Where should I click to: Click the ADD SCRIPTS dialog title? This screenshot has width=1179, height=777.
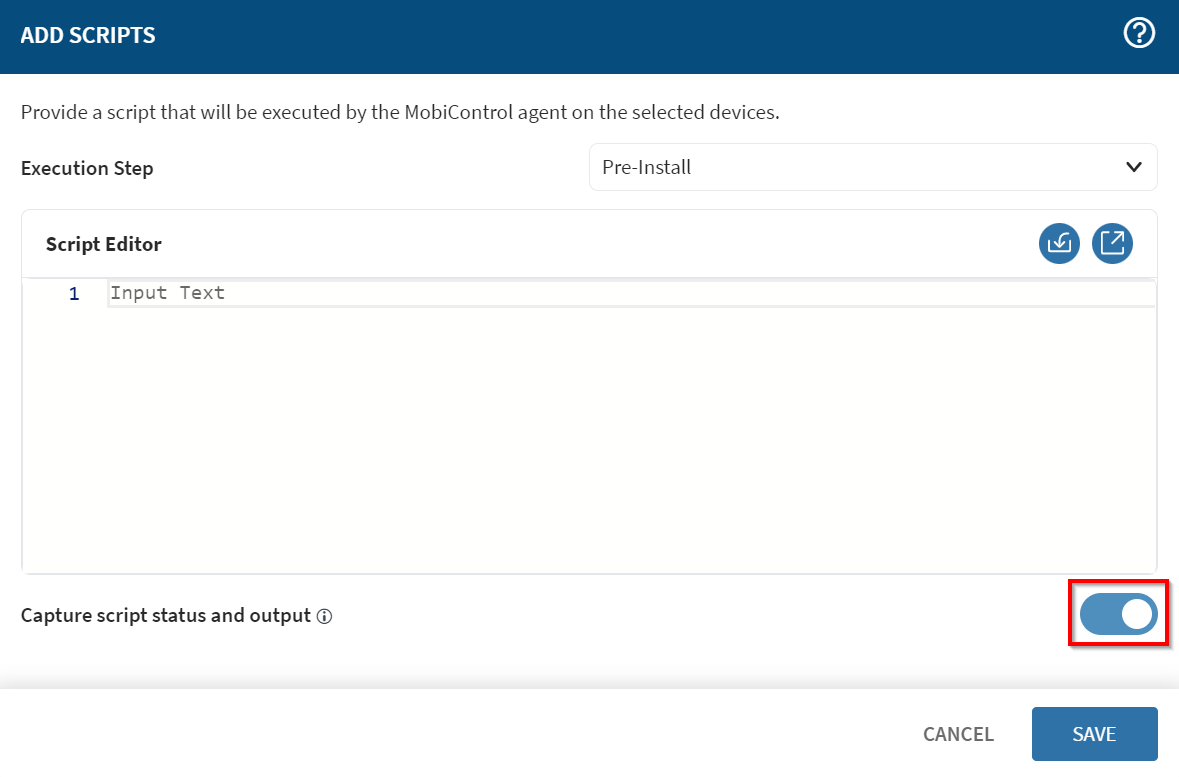pyautogui.click(x=88, y=36)
